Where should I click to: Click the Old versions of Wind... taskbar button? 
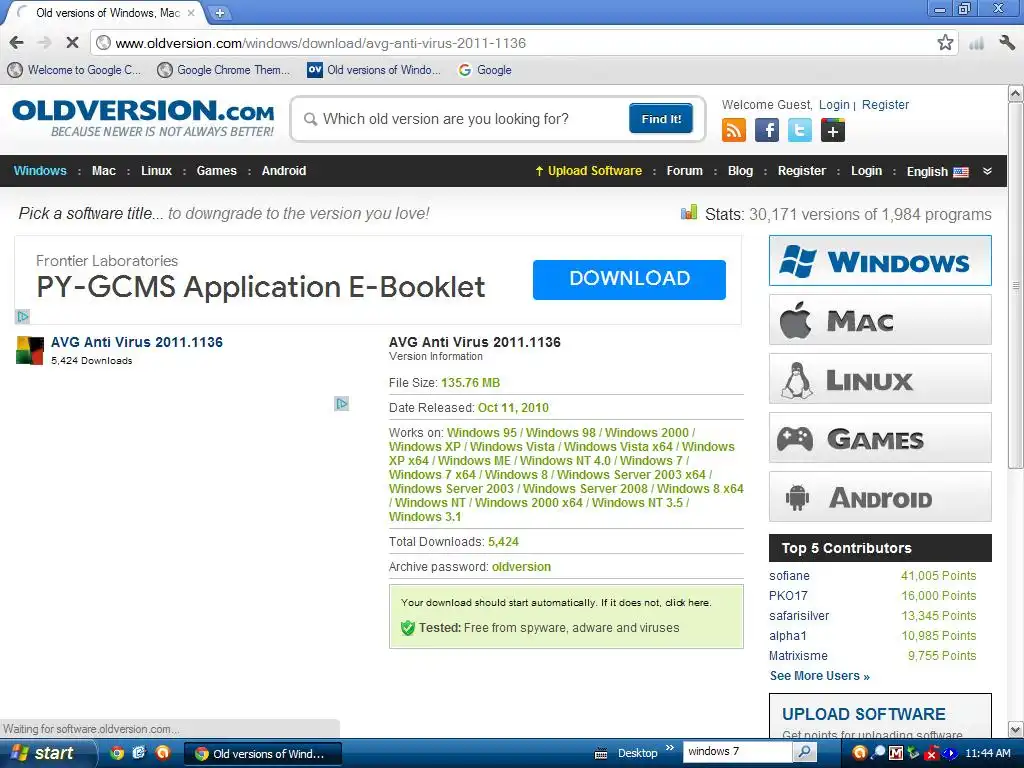point(261,754)
